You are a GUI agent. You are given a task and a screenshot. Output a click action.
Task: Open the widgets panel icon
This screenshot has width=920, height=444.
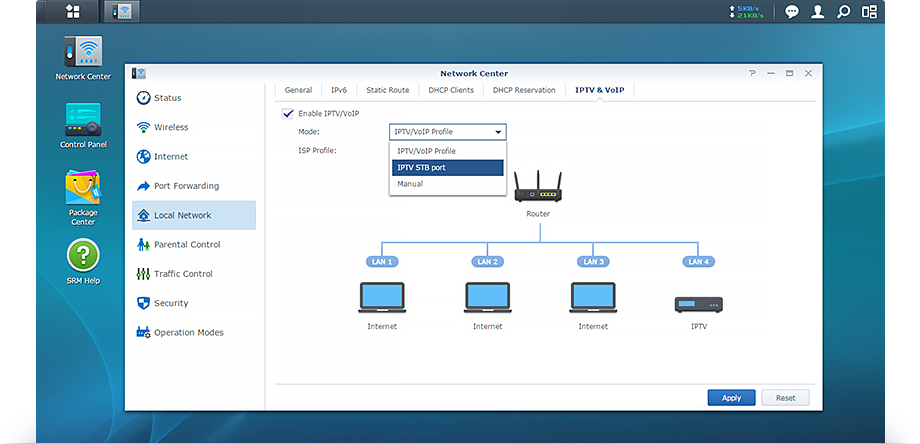tap(870, 12)
